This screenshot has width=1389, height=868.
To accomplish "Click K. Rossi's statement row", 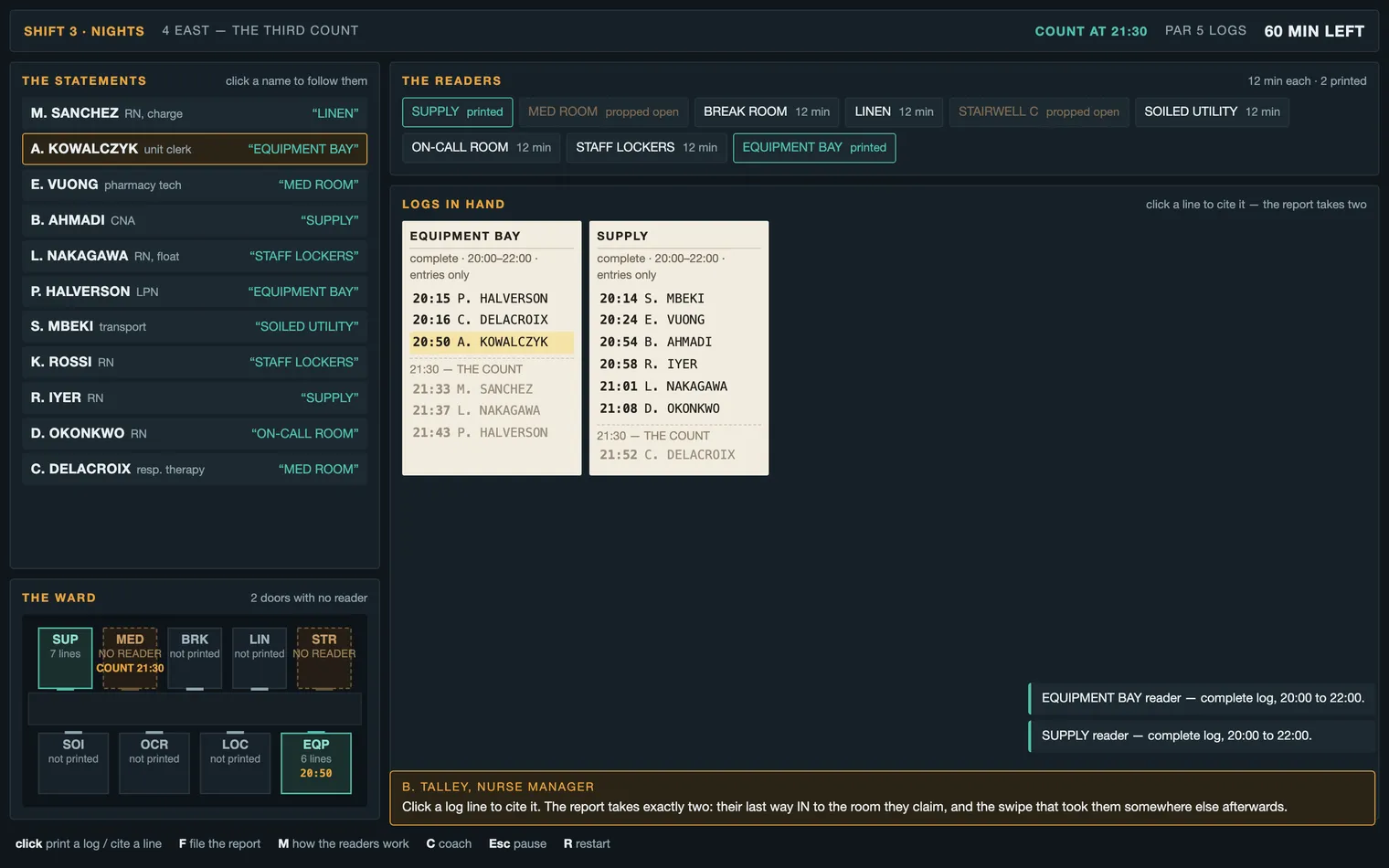I will (195, 362).
